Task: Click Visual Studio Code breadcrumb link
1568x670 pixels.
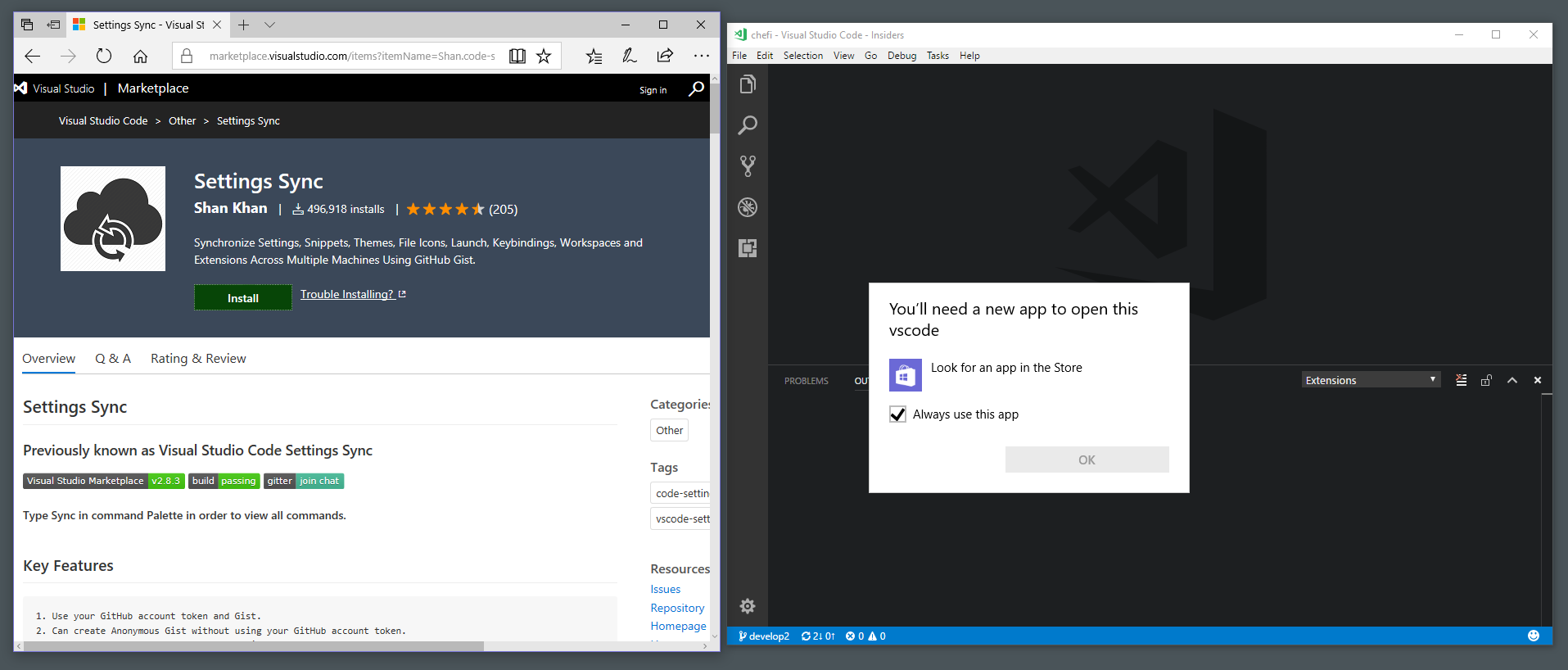Action: [103, 120]
